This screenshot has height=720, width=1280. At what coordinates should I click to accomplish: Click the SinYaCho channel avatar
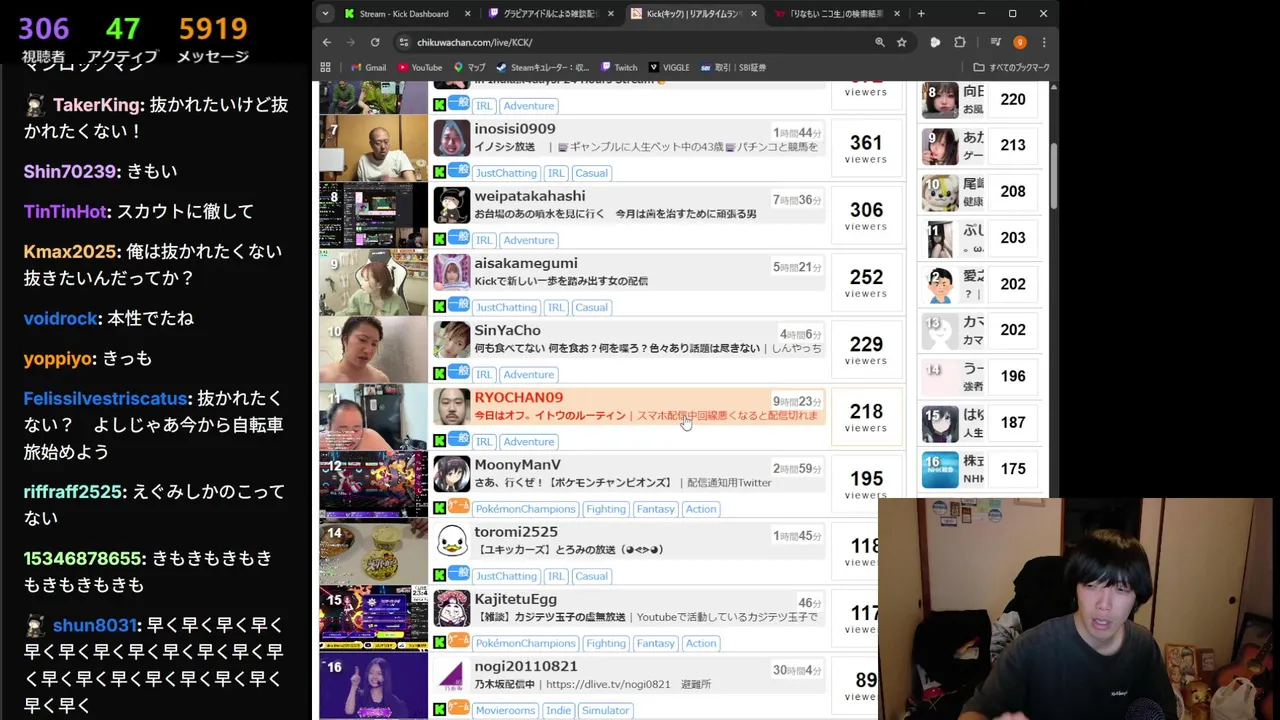point(452,339)
